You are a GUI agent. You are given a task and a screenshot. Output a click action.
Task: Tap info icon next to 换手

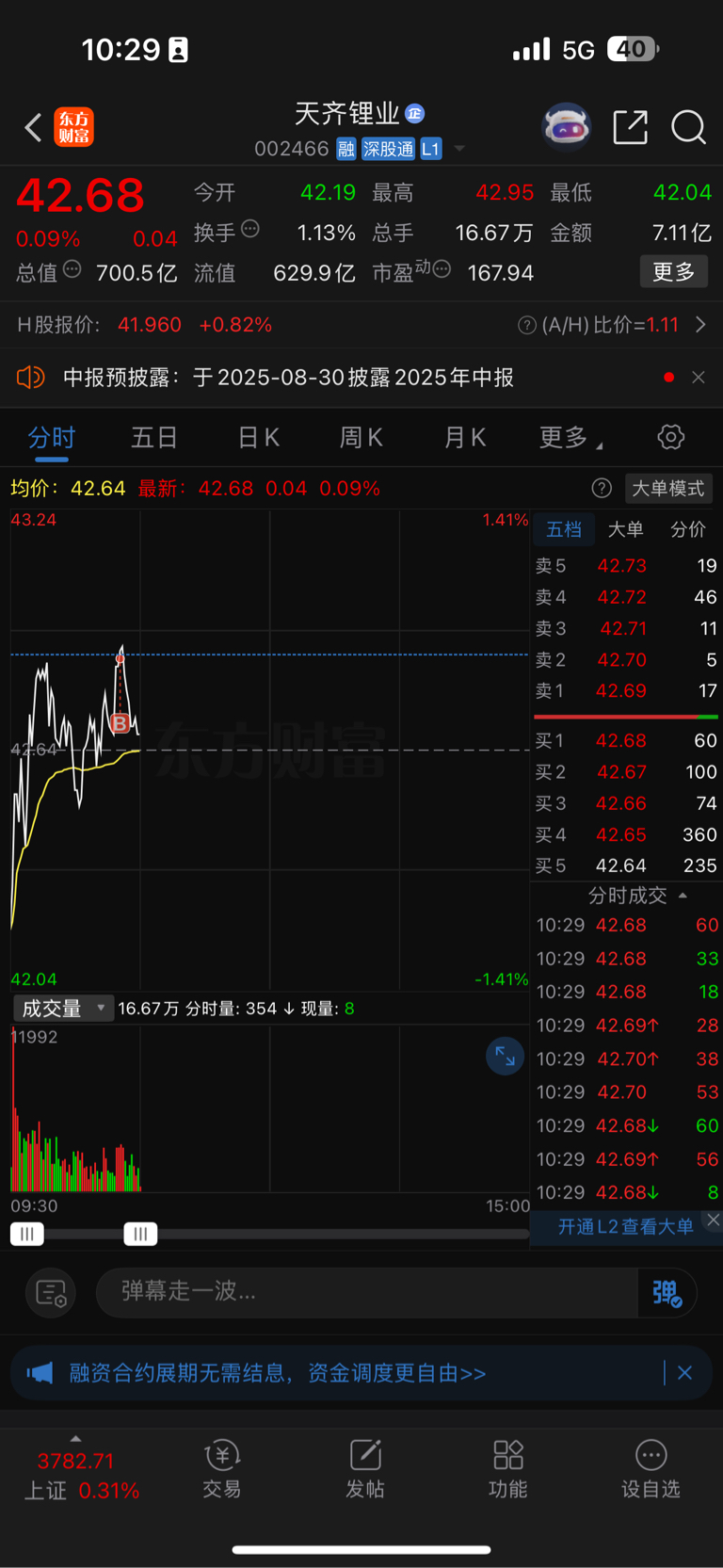[250, 228]
